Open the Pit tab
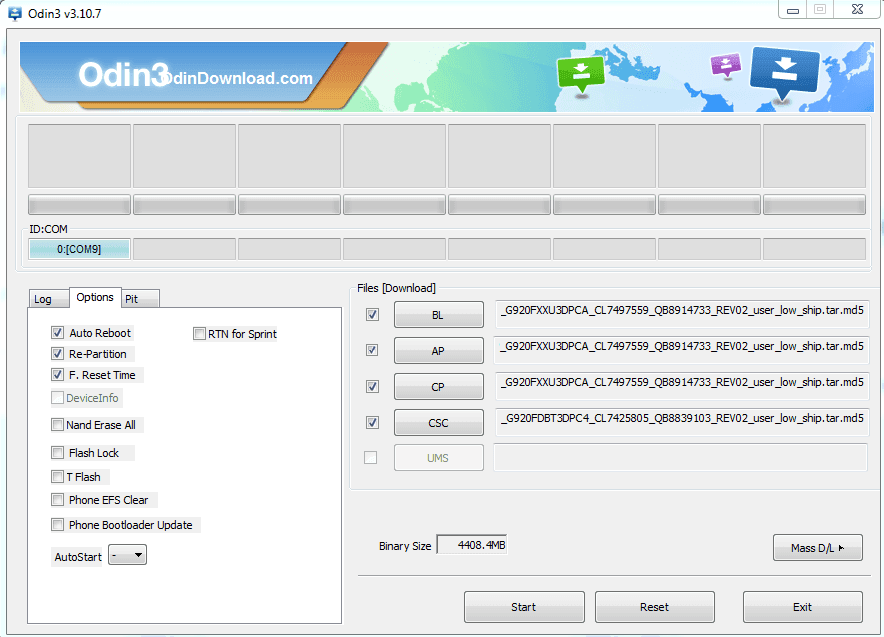884x637 pixels. point(140,299)
